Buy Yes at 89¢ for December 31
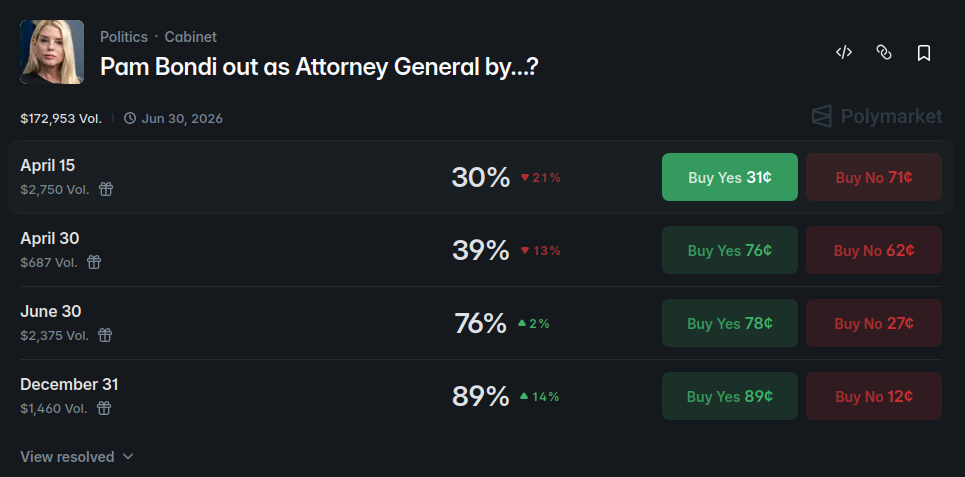The image size is (965, 477). coord(729,396)
